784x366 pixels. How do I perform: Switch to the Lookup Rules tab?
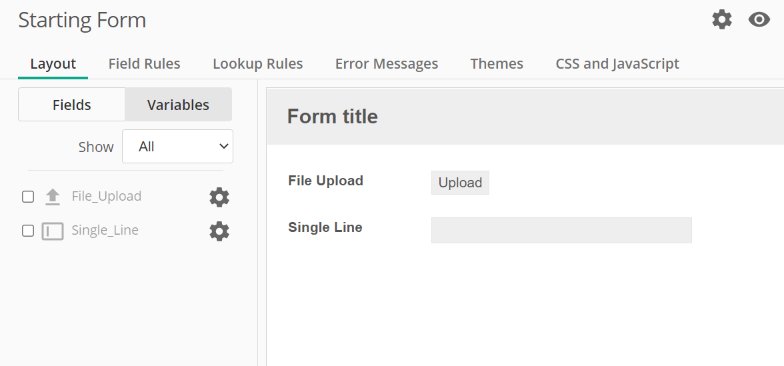(258, 64)
